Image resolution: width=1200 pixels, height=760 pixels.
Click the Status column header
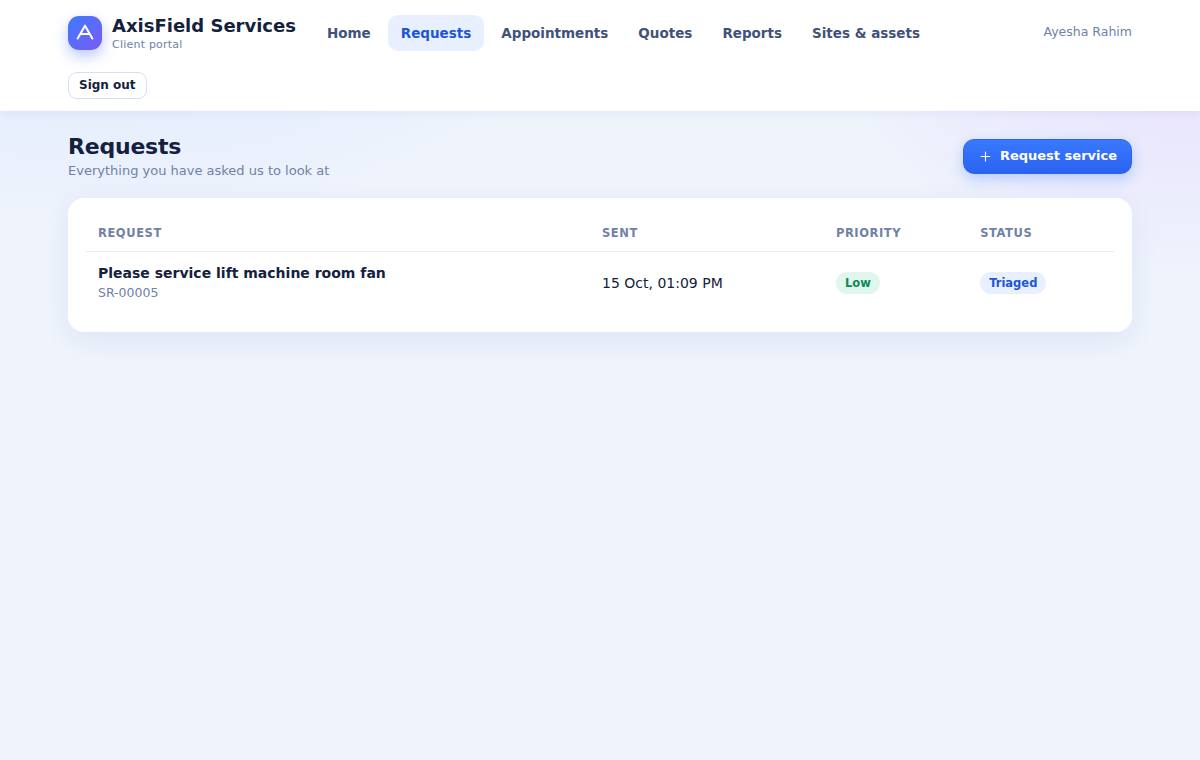tap(1006, 233)
